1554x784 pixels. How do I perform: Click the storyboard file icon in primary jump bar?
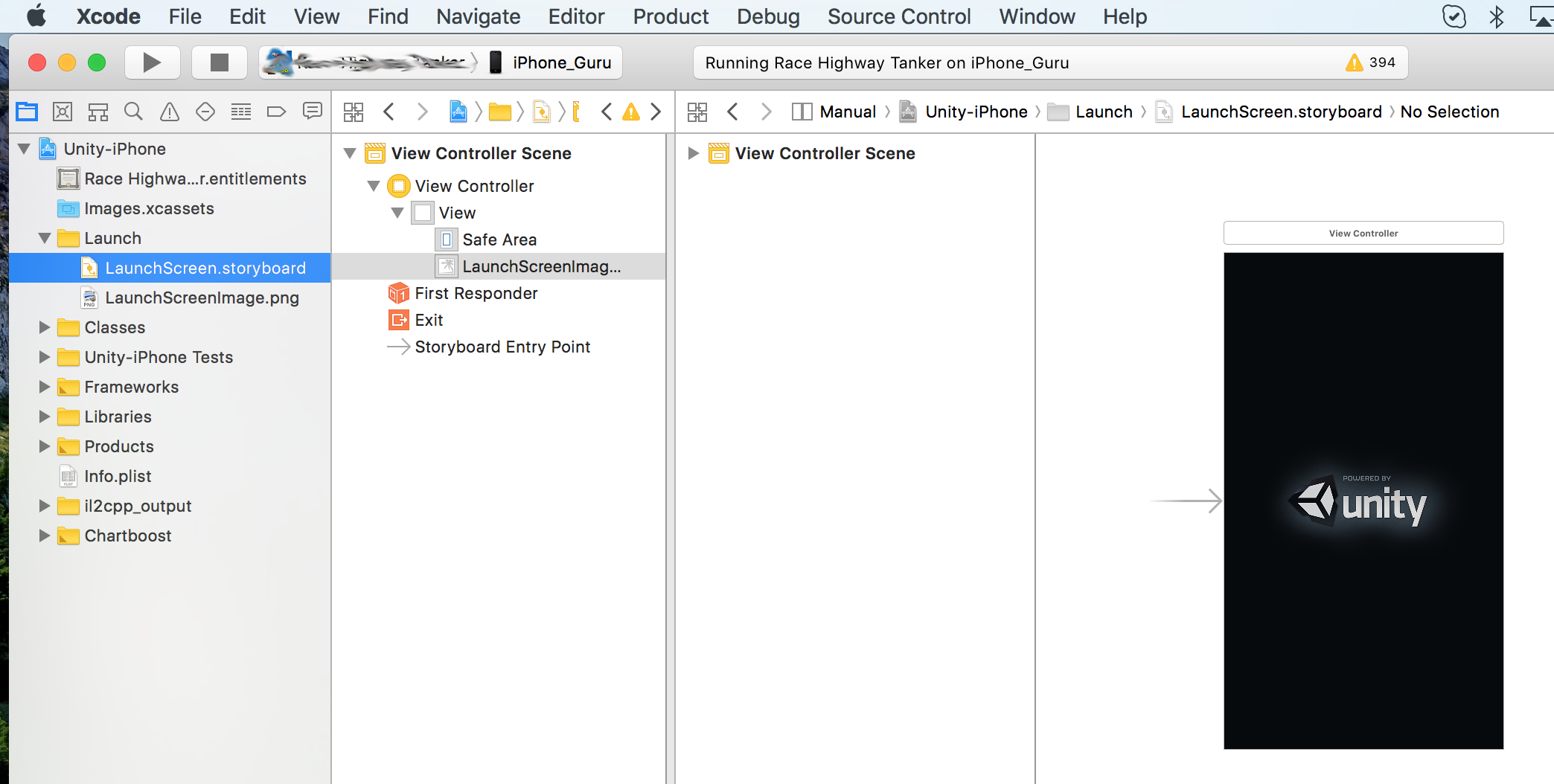541,112
